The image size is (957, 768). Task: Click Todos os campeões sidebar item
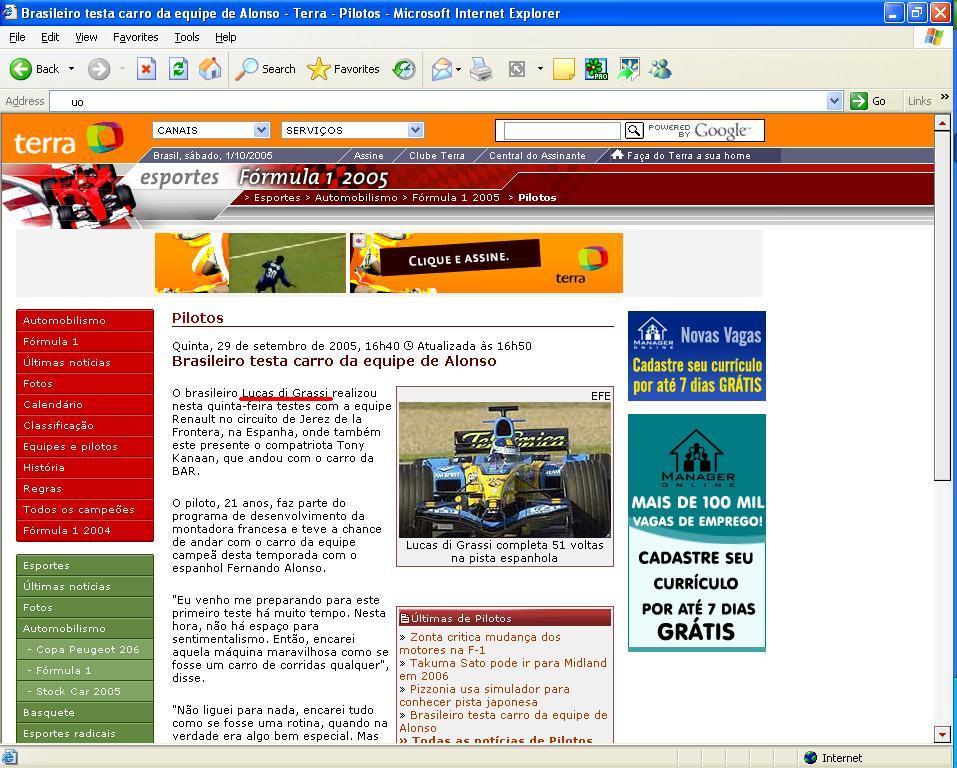85,509
